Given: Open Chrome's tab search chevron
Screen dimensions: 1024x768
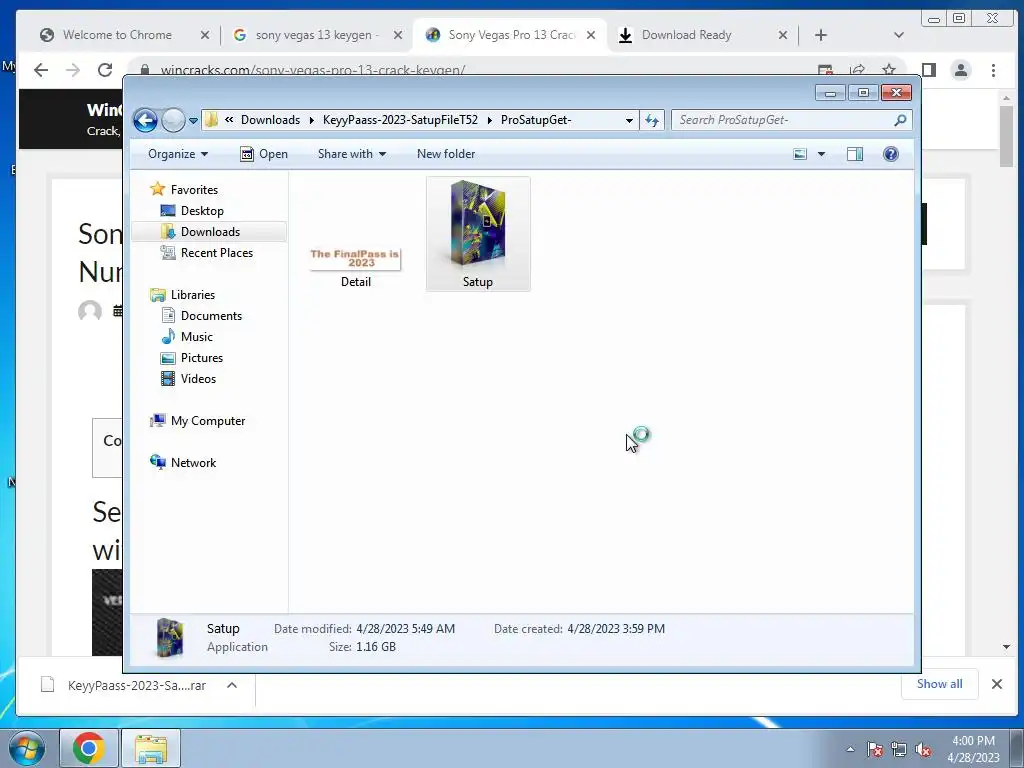Looking at the screenshot, I should point(899,35).
